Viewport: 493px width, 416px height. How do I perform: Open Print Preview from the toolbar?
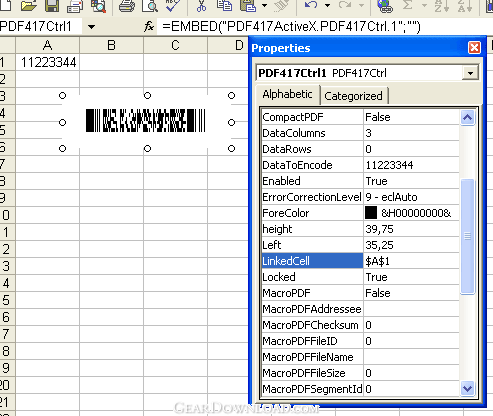(150, 5)
